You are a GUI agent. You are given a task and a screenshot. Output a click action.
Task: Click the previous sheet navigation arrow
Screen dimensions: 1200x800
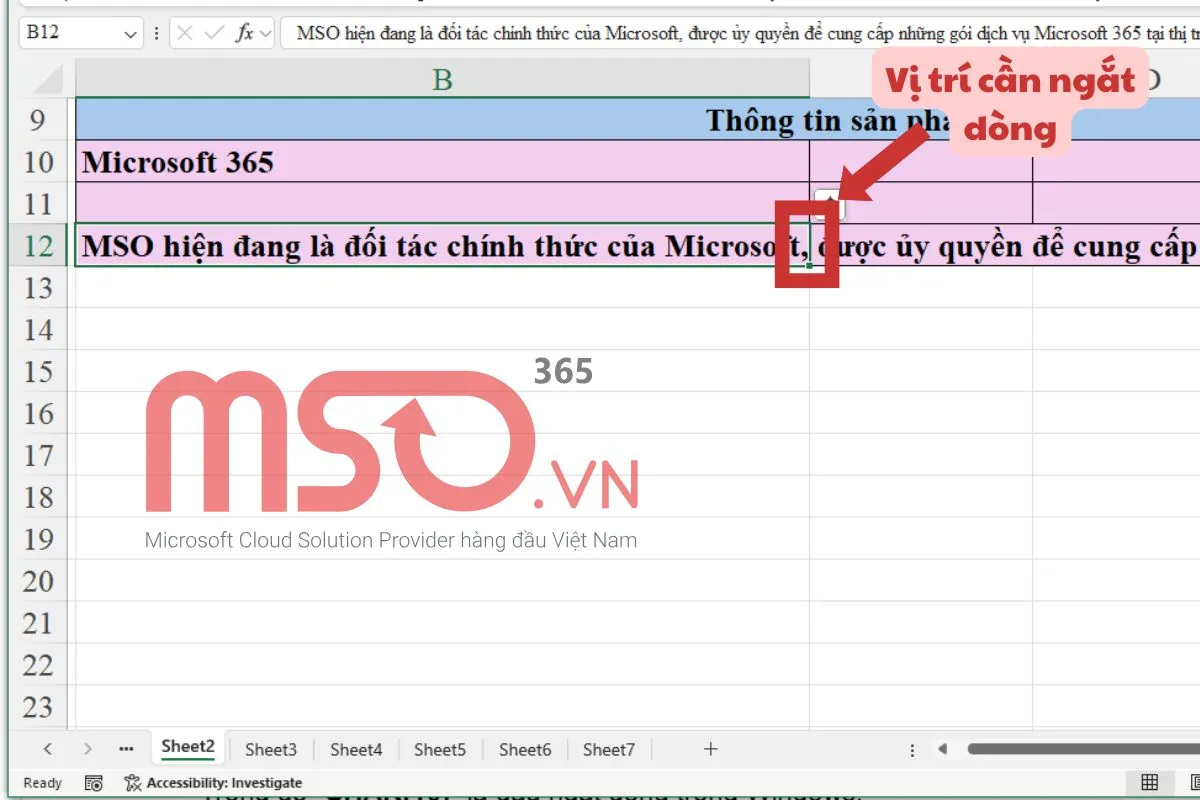coord(47,749)
